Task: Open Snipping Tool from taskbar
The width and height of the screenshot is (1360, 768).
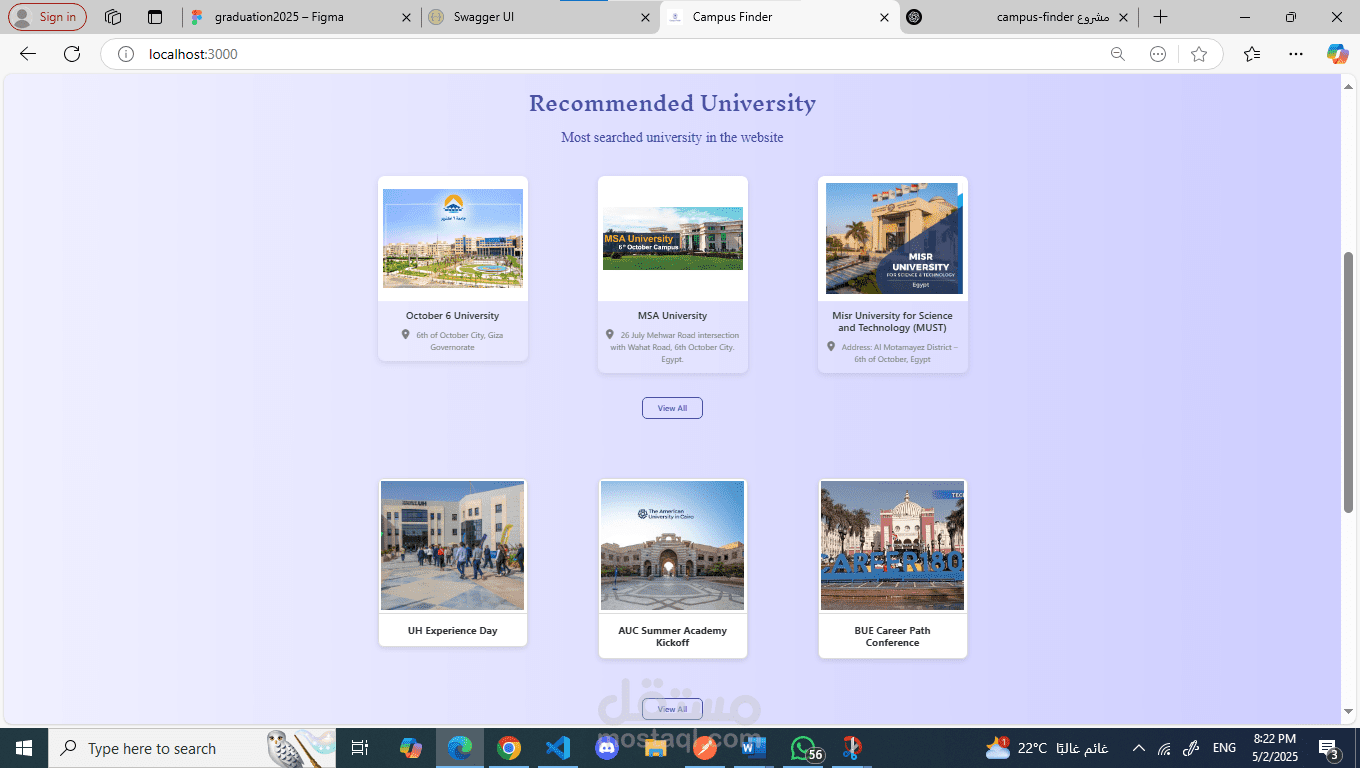Action: pos(852,748)
